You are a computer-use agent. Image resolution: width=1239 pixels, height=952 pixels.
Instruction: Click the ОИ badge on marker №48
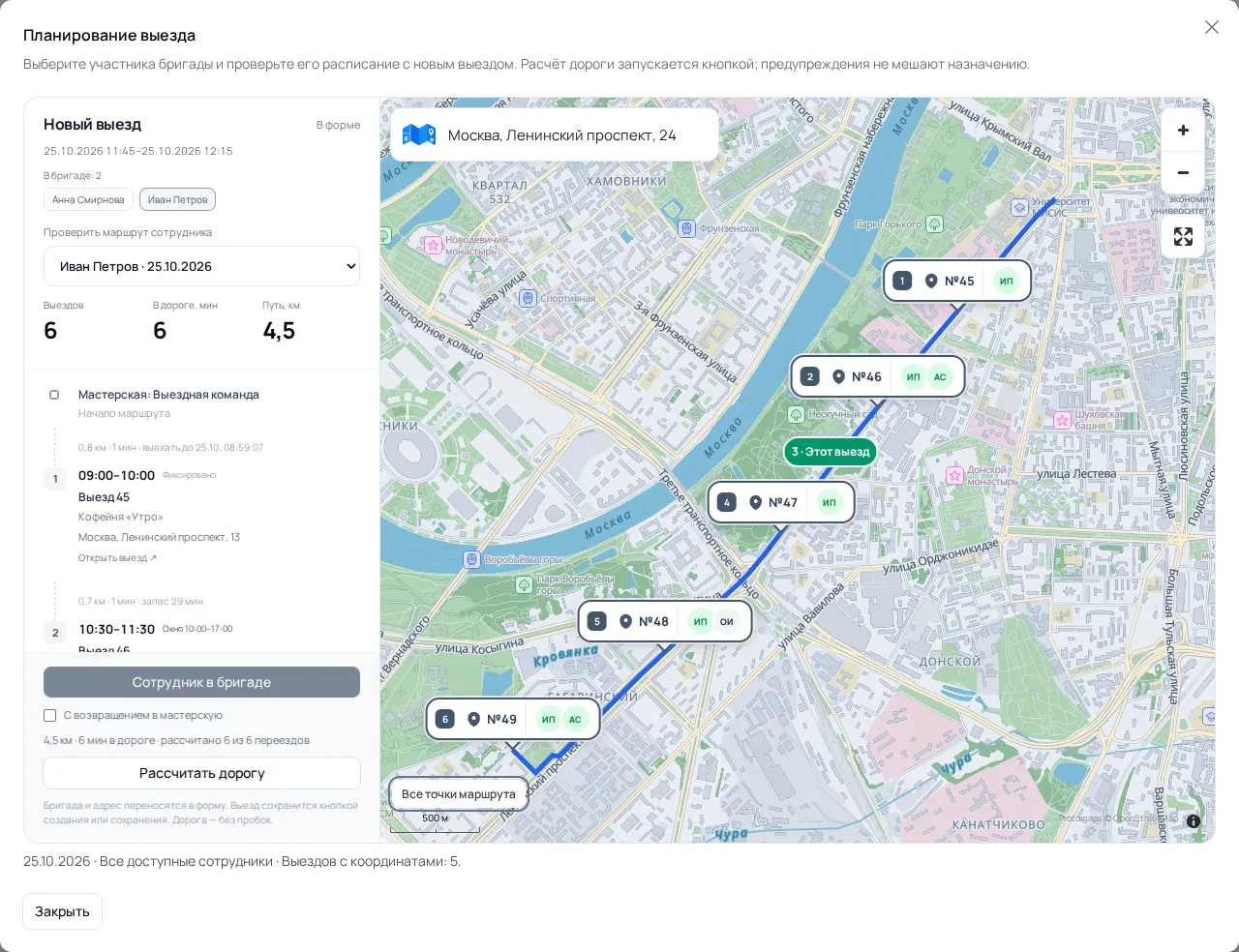point(727,621)
